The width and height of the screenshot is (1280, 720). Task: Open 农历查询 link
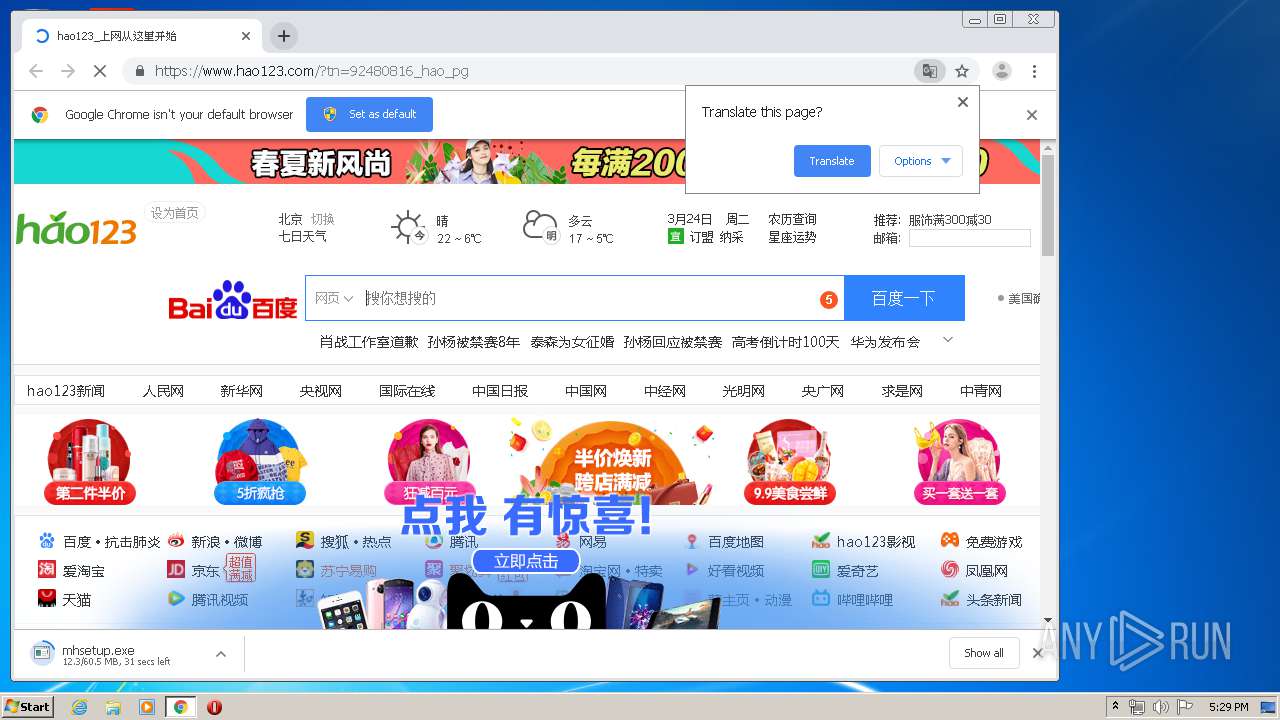tap(792, 219)
